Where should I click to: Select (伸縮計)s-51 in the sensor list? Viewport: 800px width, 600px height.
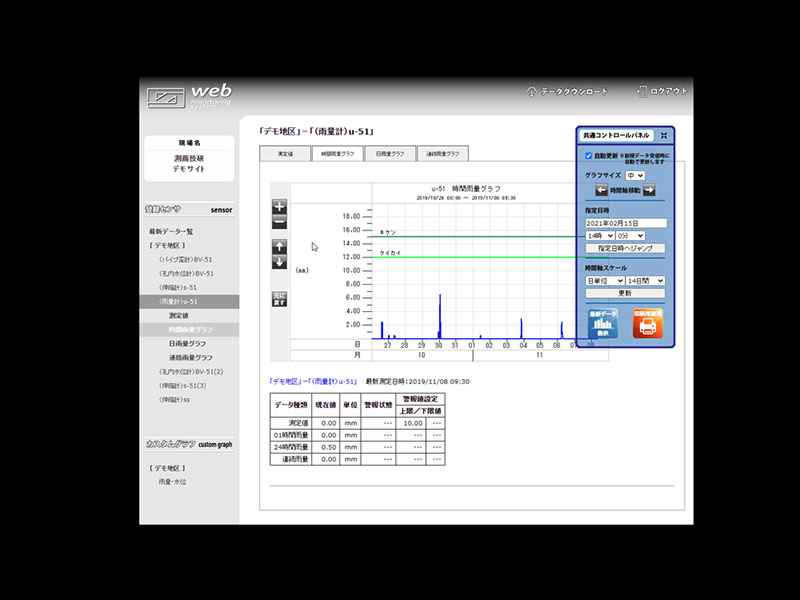178,287
